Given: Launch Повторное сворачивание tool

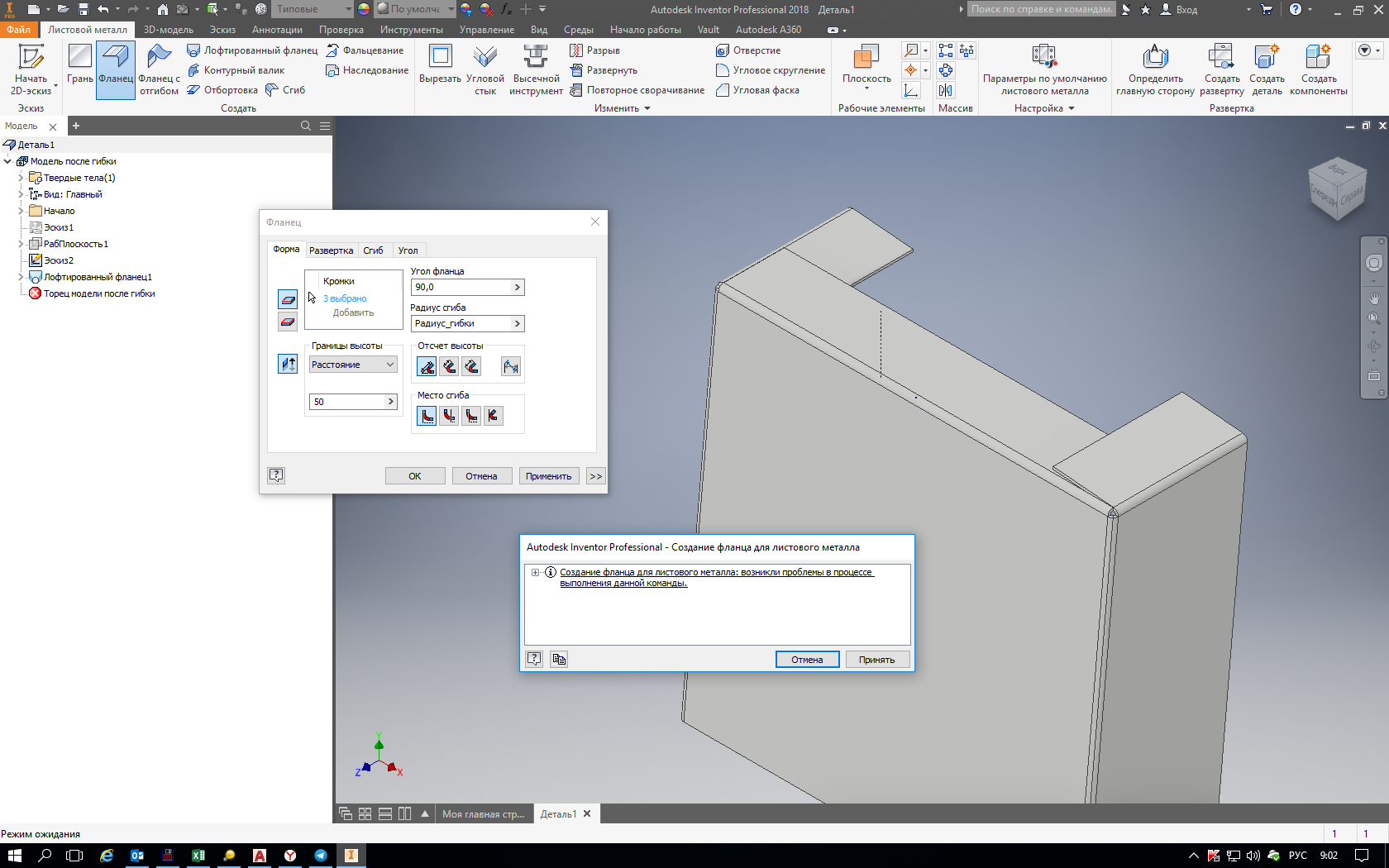Looking at the screenshot, I should tap(637, 90).
